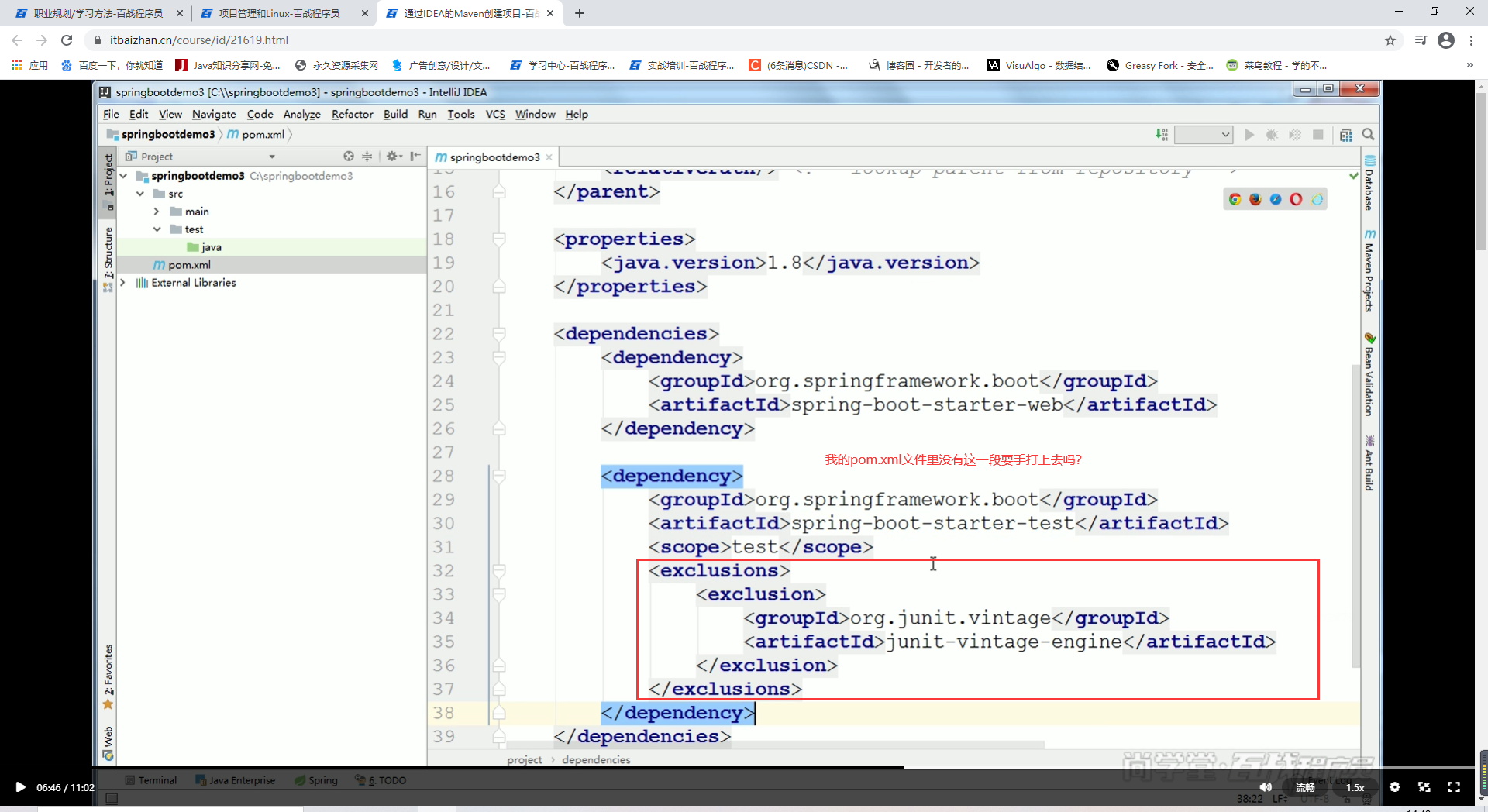Screen dimensions: 1488x812
Task: Click IntelliJ Make Project build icon
Action: (x=1161, y=135)
